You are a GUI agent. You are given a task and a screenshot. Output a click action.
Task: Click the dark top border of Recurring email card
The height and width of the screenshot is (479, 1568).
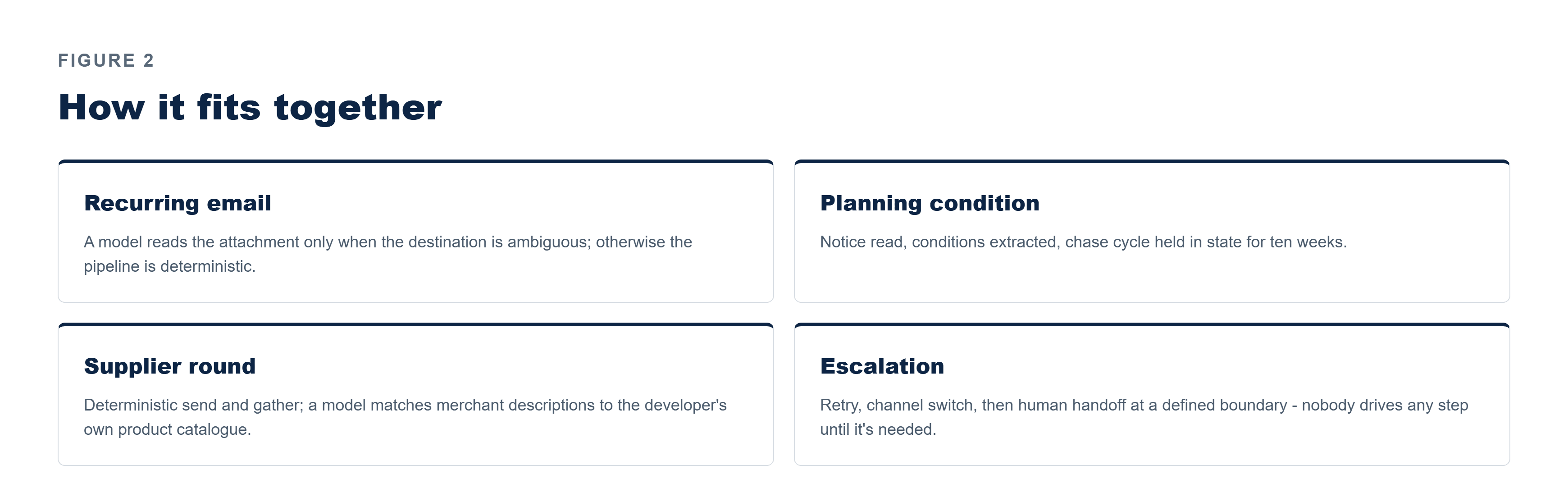(416, 162)
